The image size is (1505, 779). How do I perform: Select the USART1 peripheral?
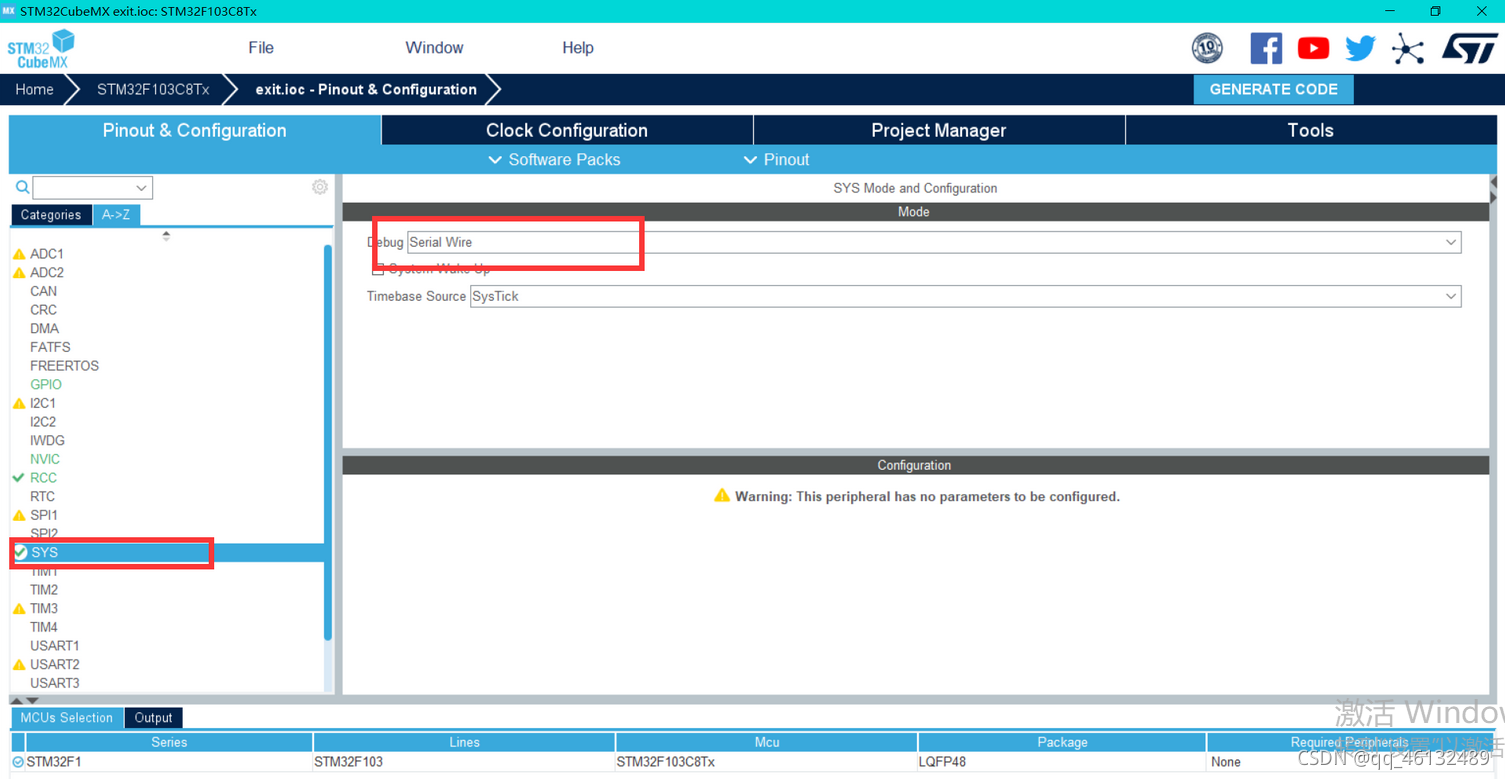point(55,646)
